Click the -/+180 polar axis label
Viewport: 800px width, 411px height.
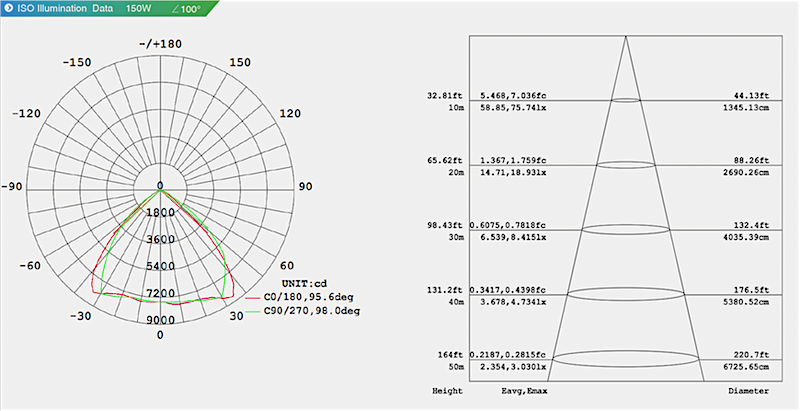tap(160, 44)
